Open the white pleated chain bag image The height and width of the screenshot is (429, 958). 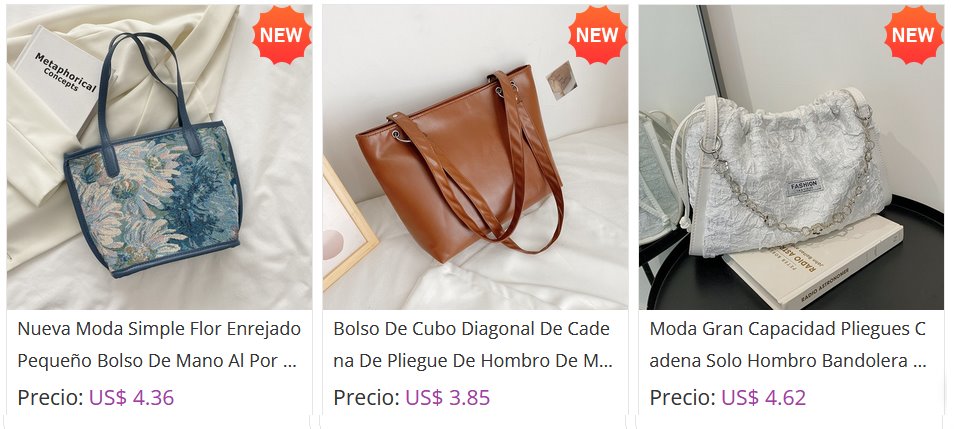[x=791, y=157]
